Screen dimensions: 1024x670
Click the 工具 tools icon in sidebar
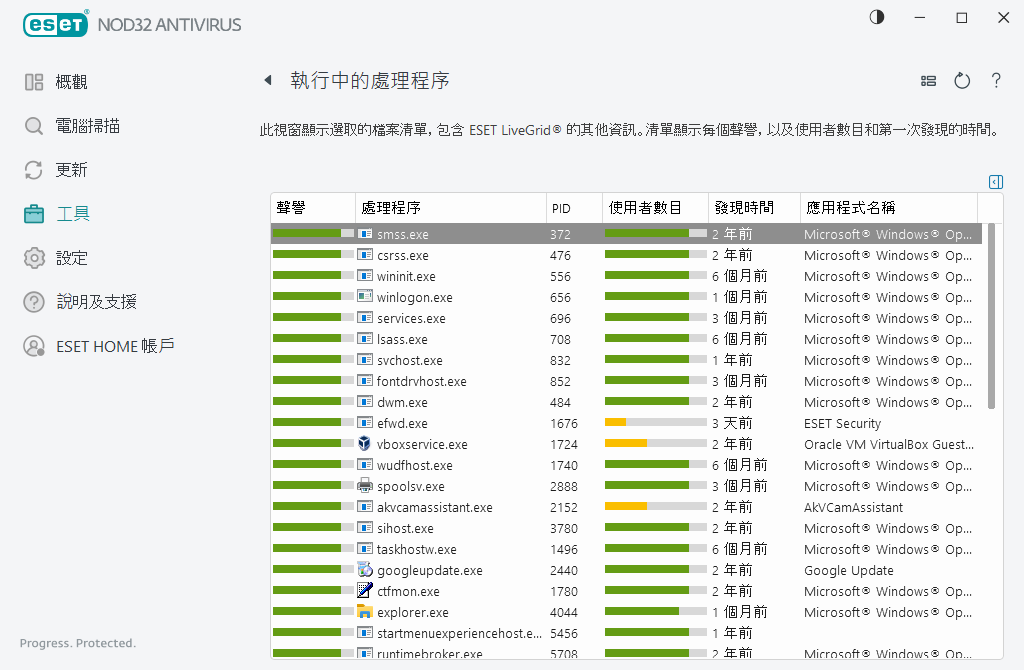[x=32, y=213]
